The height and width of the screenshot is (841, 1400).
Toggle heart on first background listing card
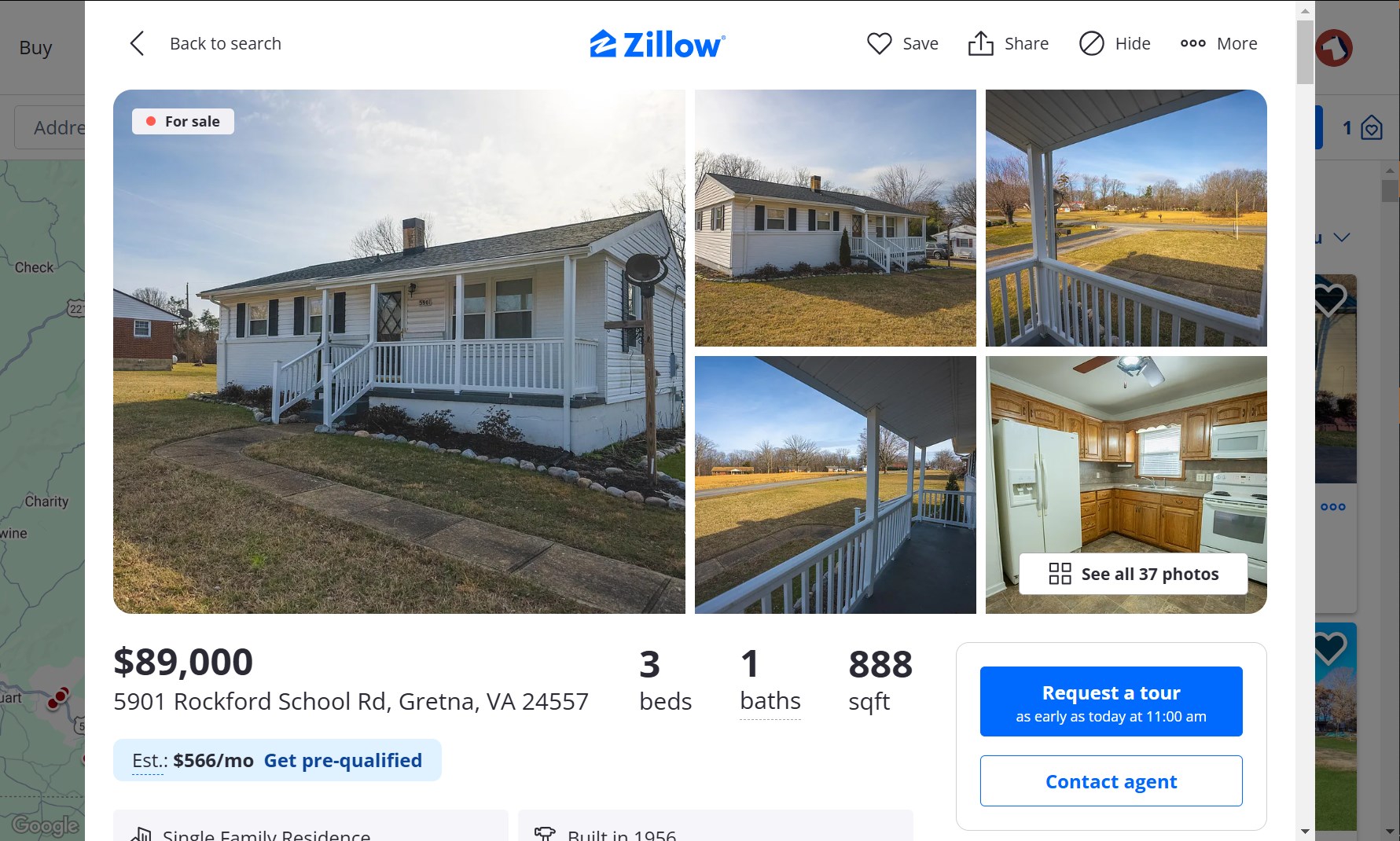pos(1330,299)
